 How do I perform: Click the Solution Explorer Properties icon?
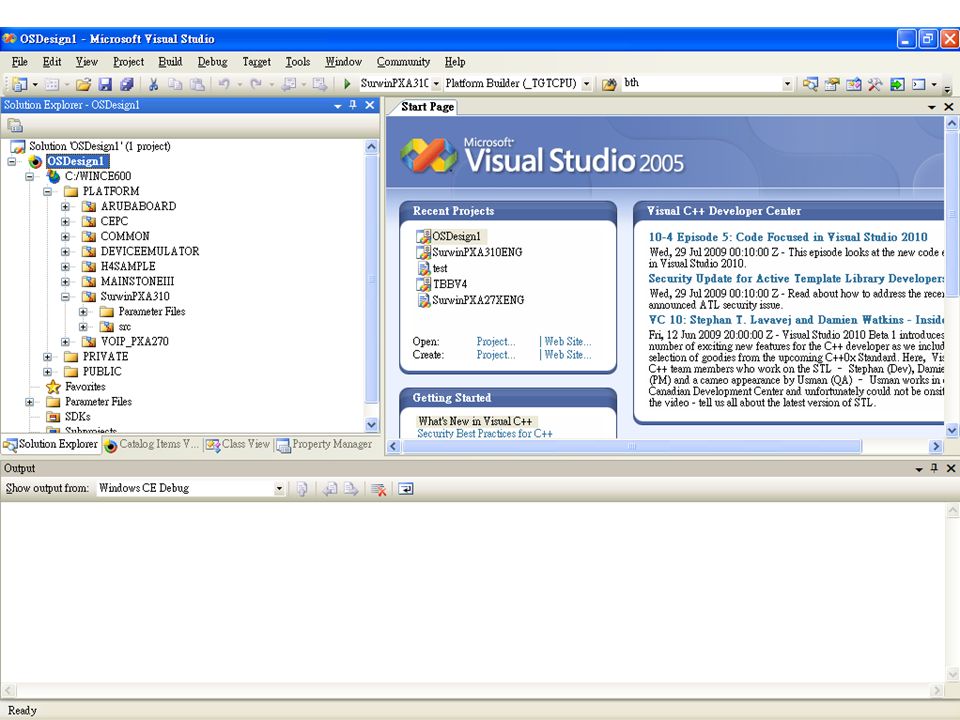pyautogui.click(x=15, y=126)
